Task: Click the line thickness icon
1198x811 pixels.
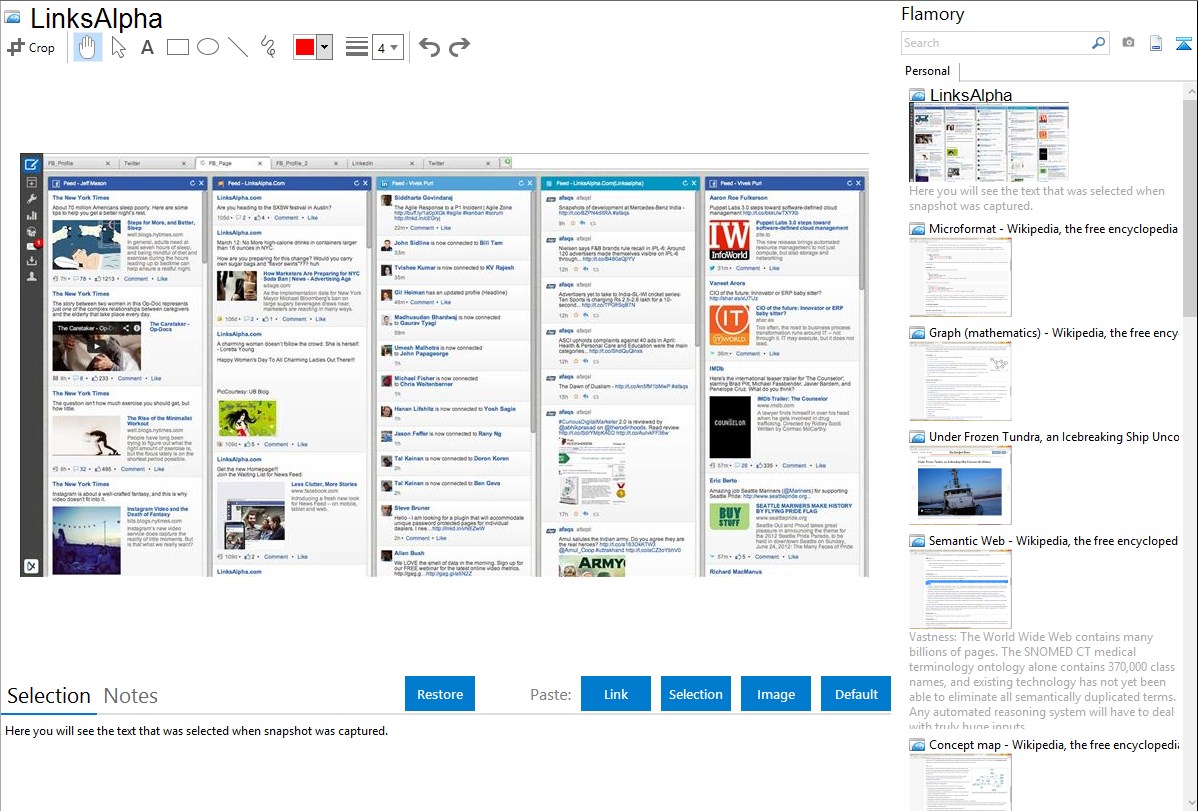Action: [x=356, y=47]
